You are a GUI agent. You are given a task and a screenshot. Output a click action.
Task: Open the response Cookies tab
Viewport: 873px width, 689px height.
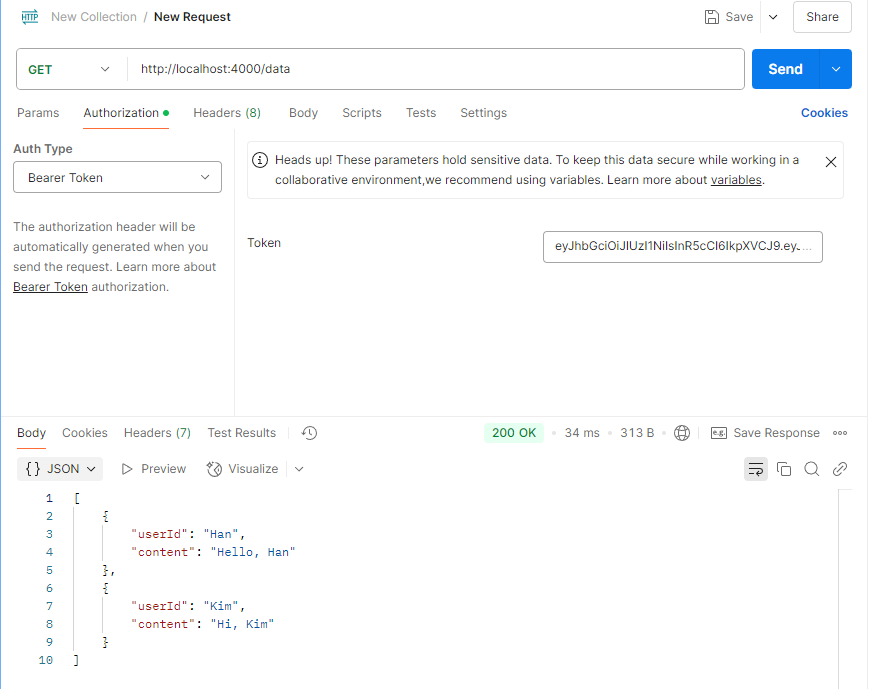point(85,433)
